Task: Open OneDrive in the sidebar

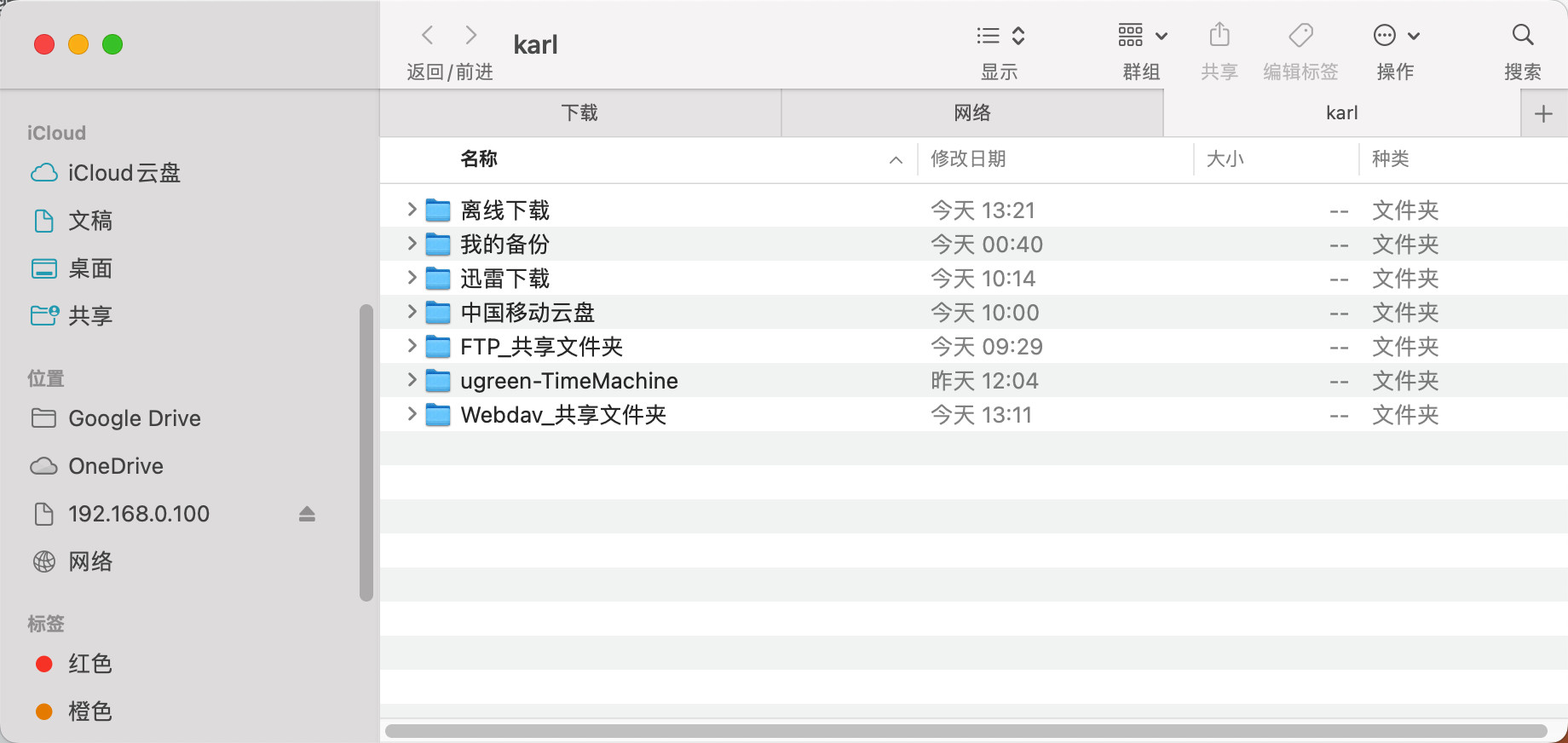Action: 116,466
